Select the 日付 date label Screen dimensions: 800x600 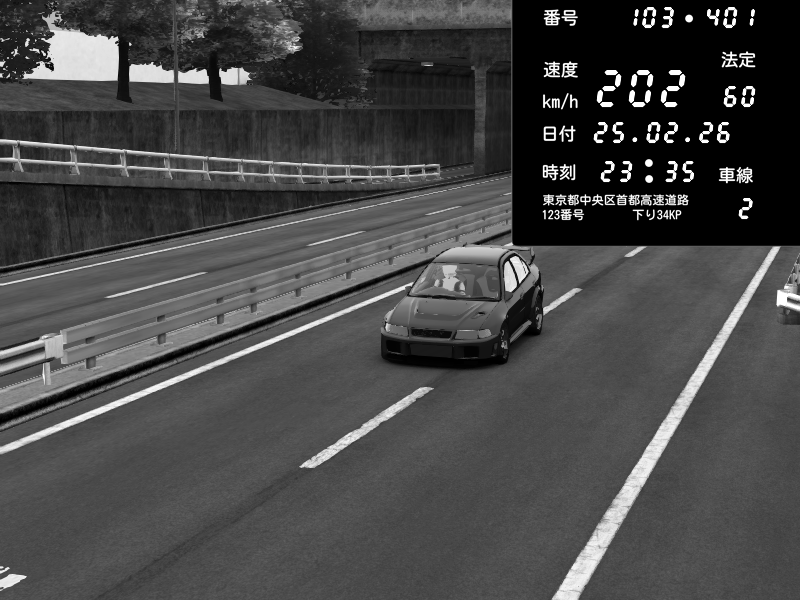pos(560,134)
